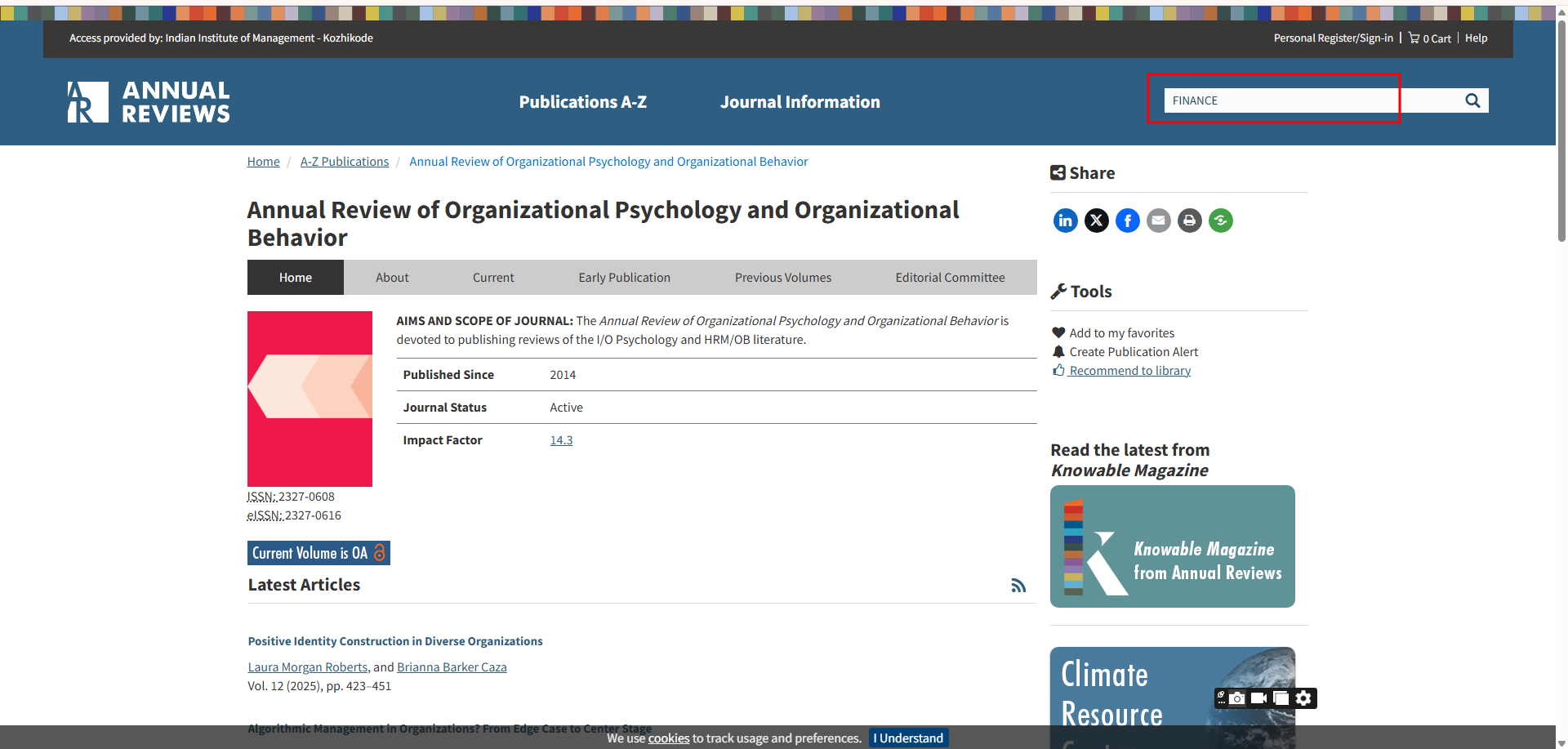Image resolution: width=1568 pixels, height=749 pixels.
Task: Share via LinkedIn icon
Action: 1065,221
